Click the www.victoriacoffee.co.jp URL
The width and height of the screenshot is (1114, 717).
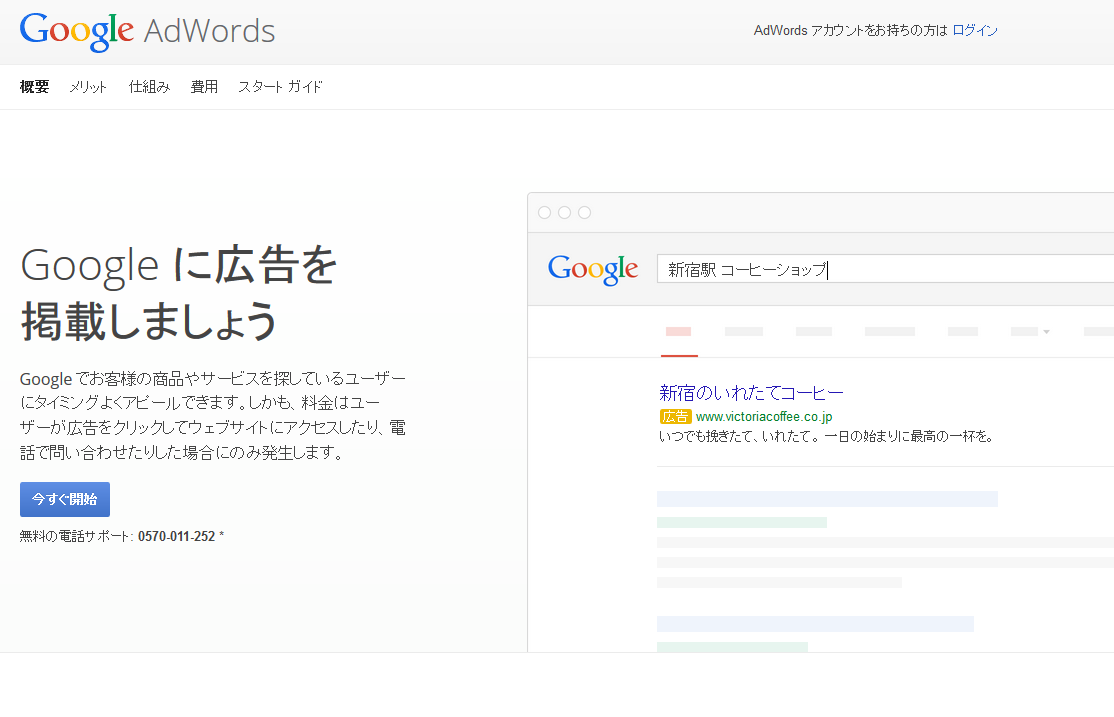pyautogui.click(x=764, y=416)
